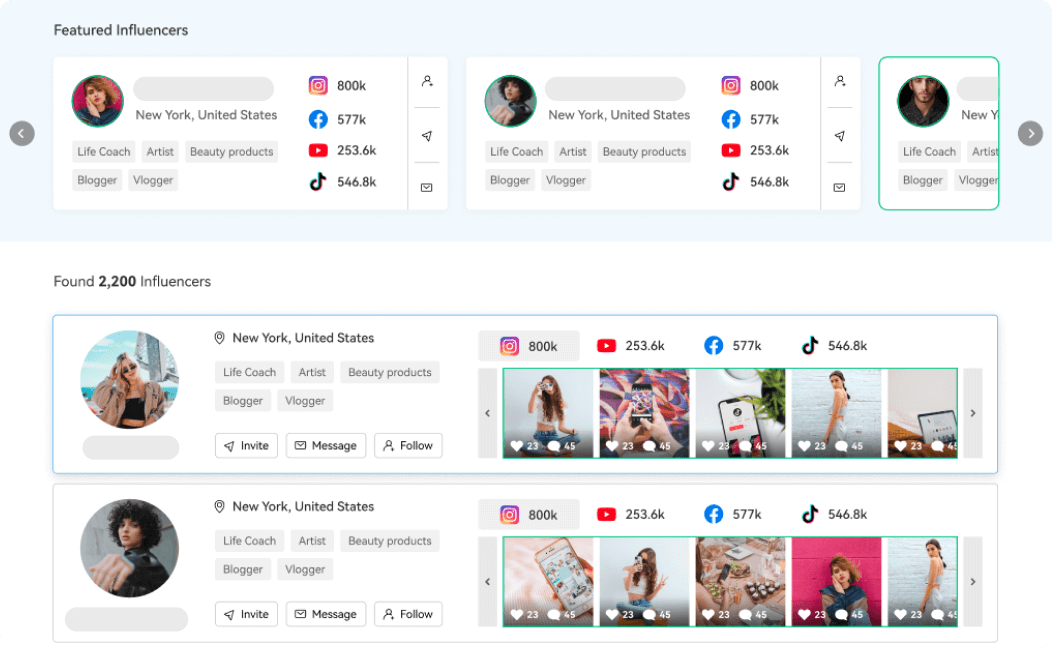Show next photos in first result gallery

pos(973,413)
